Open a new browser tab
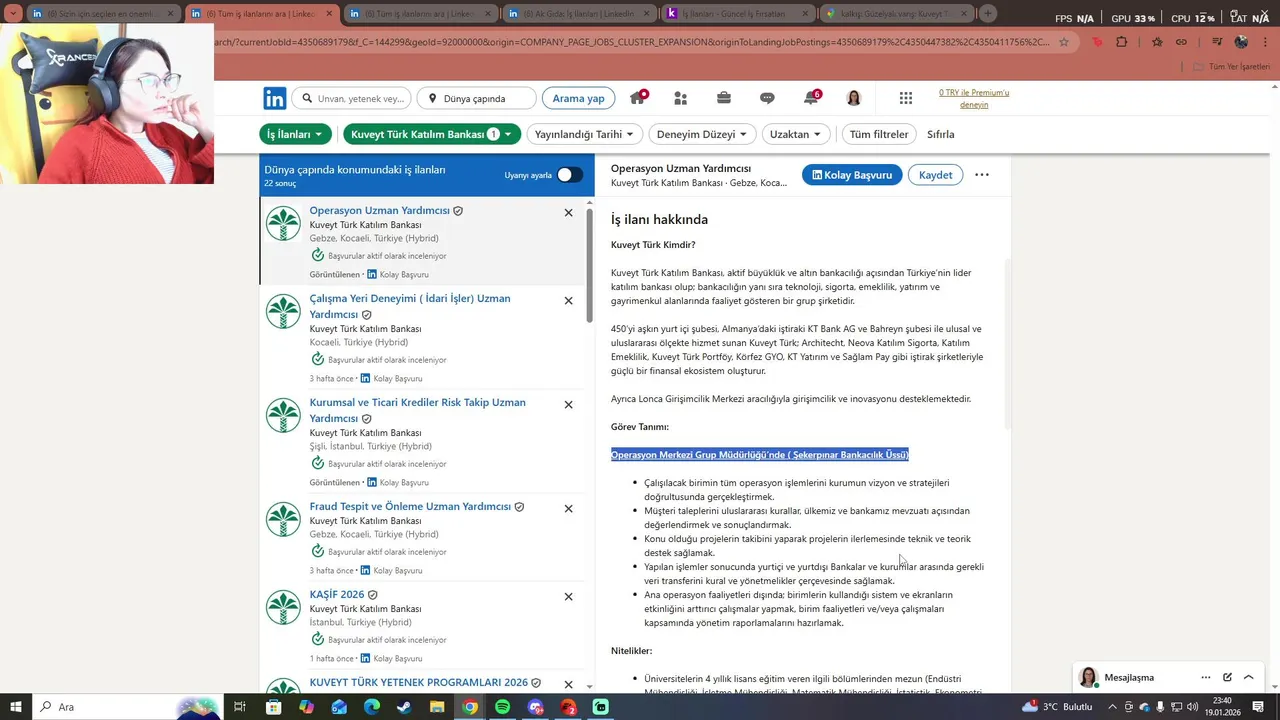Viewport: 1280px width, 720px height. click(987, 14)
